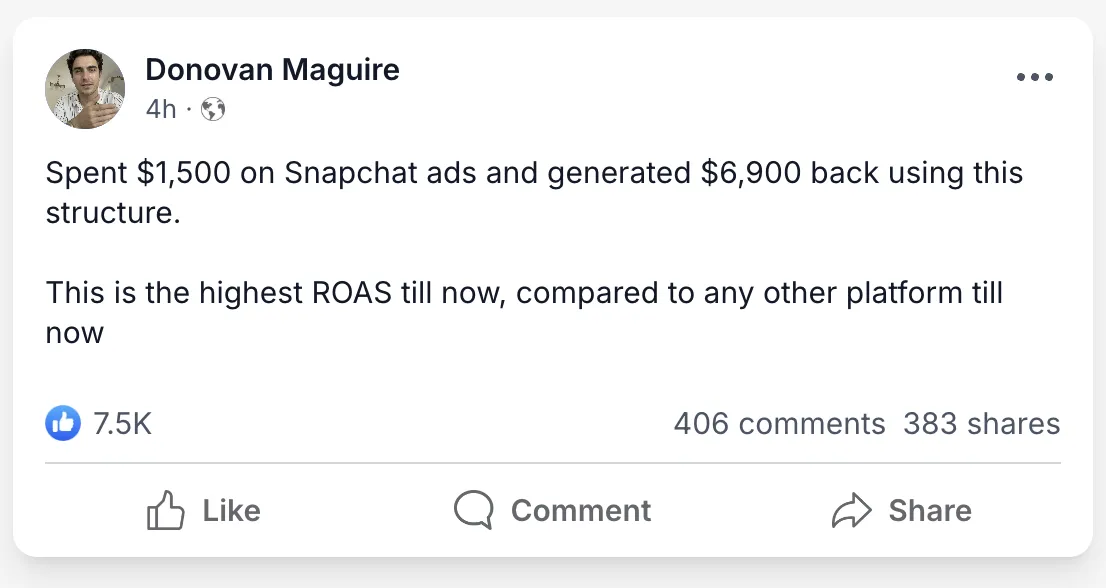Image resolution: width=1106 pixels, height=588 pixels.
Task: Open the three-dot post options menu
Action: click(x=1035, y=78)
